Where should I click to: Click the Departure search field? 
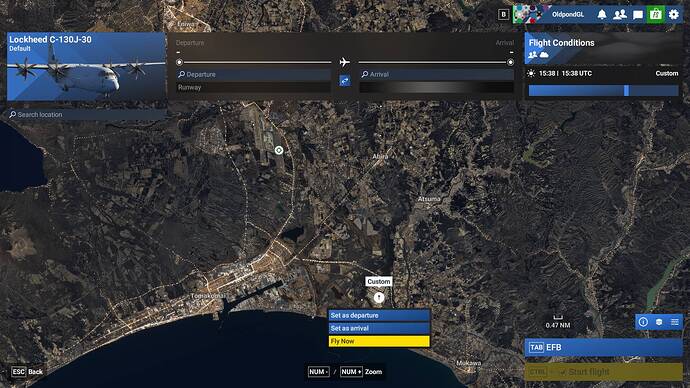click(253, 74)
